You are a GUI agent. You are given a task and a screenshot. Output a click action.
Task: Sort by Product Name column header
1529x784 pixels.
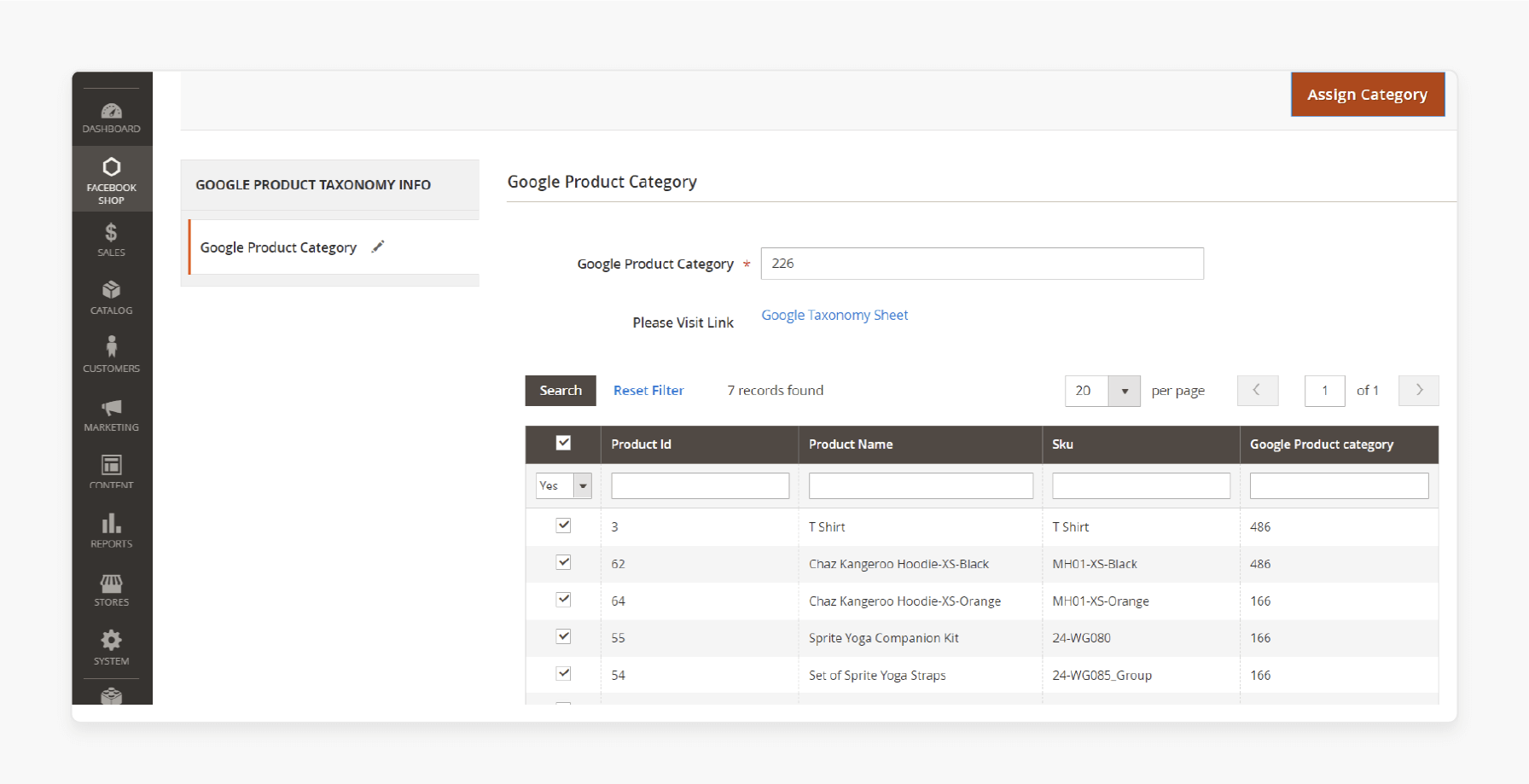(x=921, y=444)
